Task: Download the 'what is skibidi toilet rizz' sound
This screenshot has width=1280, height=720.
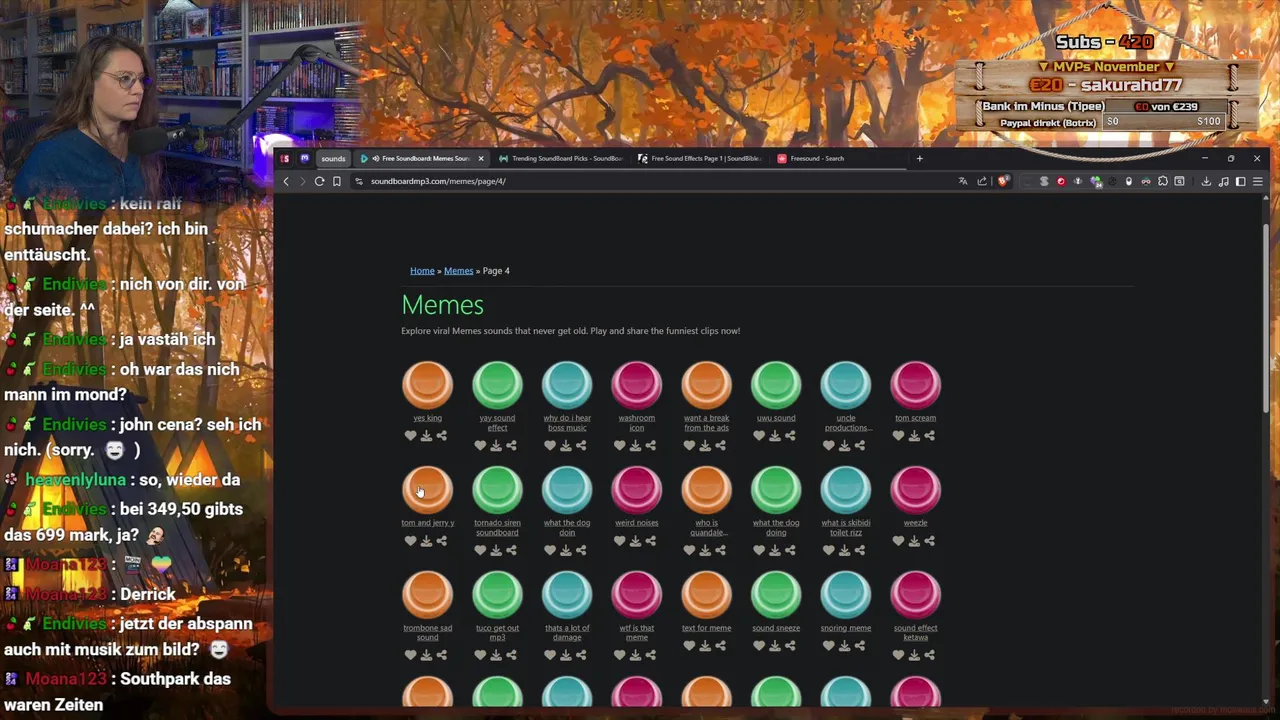Action: click(x=844, y=551)
